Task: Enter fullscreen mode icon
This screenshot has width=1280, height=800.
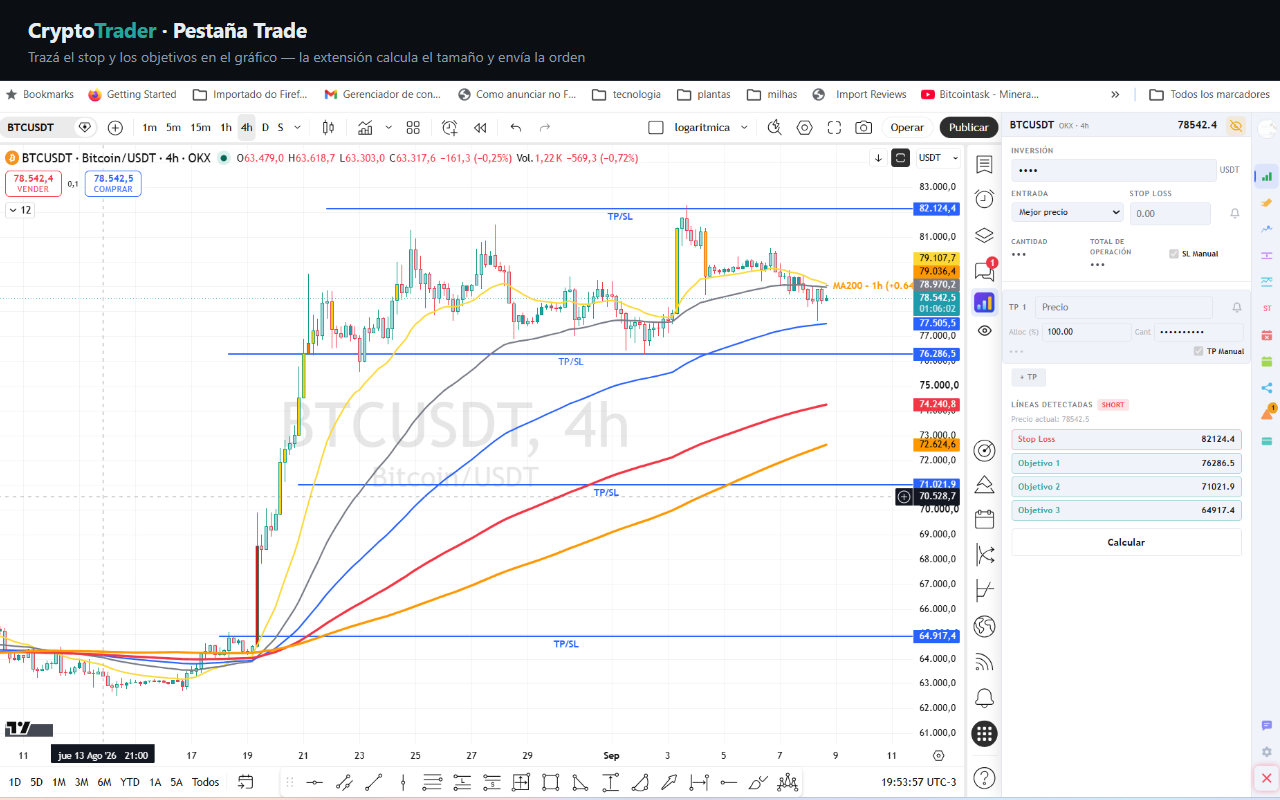Action: click(x=834, y=127)
